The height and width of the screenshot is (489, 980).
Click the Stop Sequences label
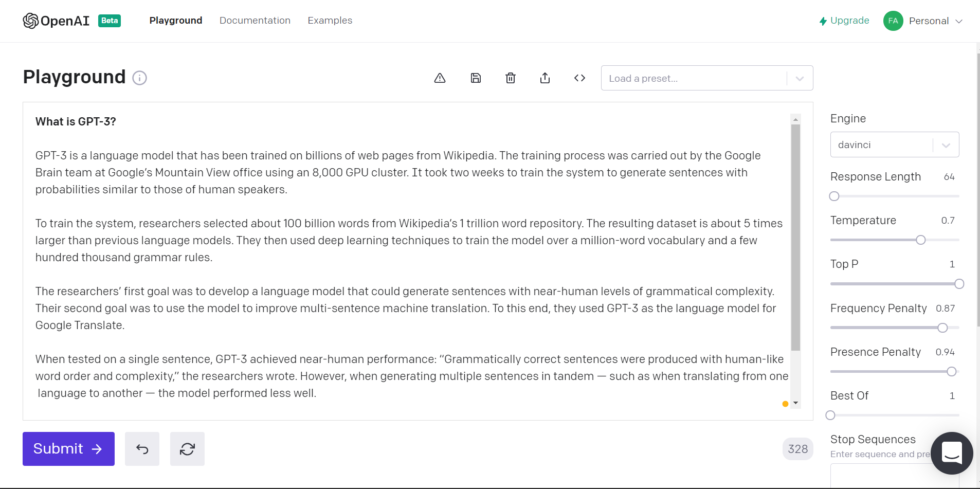tap(872, 439)
